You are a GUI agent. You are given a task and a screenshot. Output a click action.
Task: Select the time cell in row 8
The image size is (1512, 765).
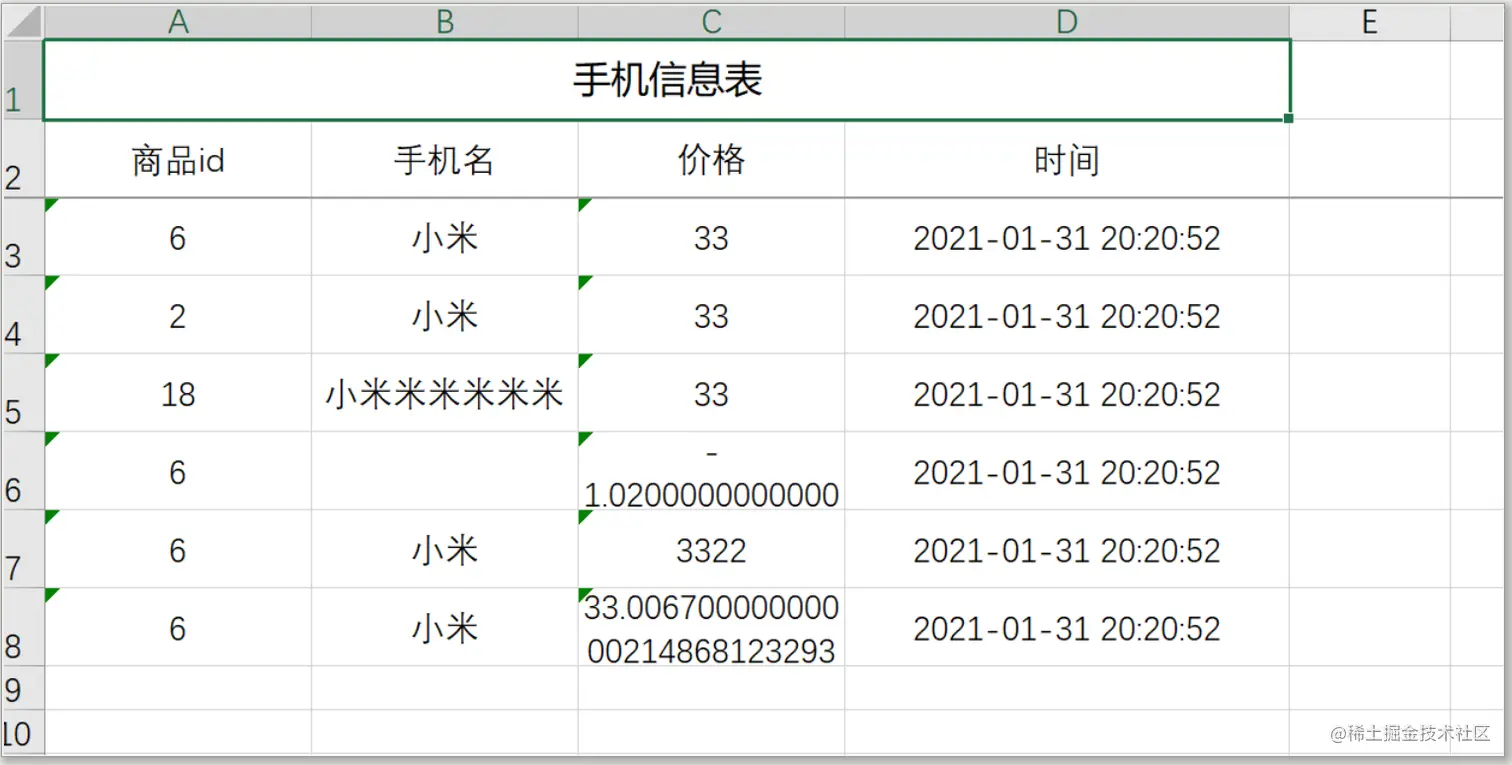click(1067, 627)
